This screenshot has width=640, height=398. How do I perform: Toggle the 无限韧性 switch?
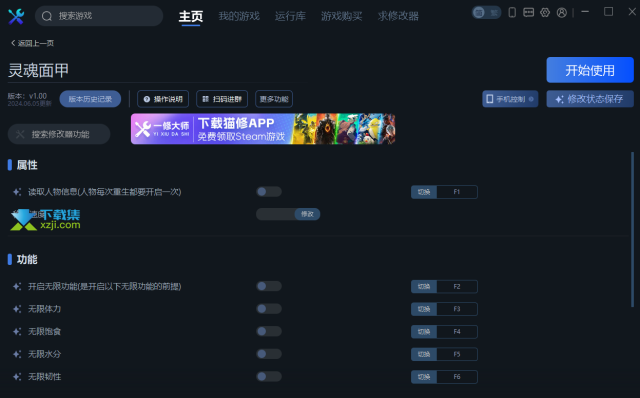(x=269, y=376)
